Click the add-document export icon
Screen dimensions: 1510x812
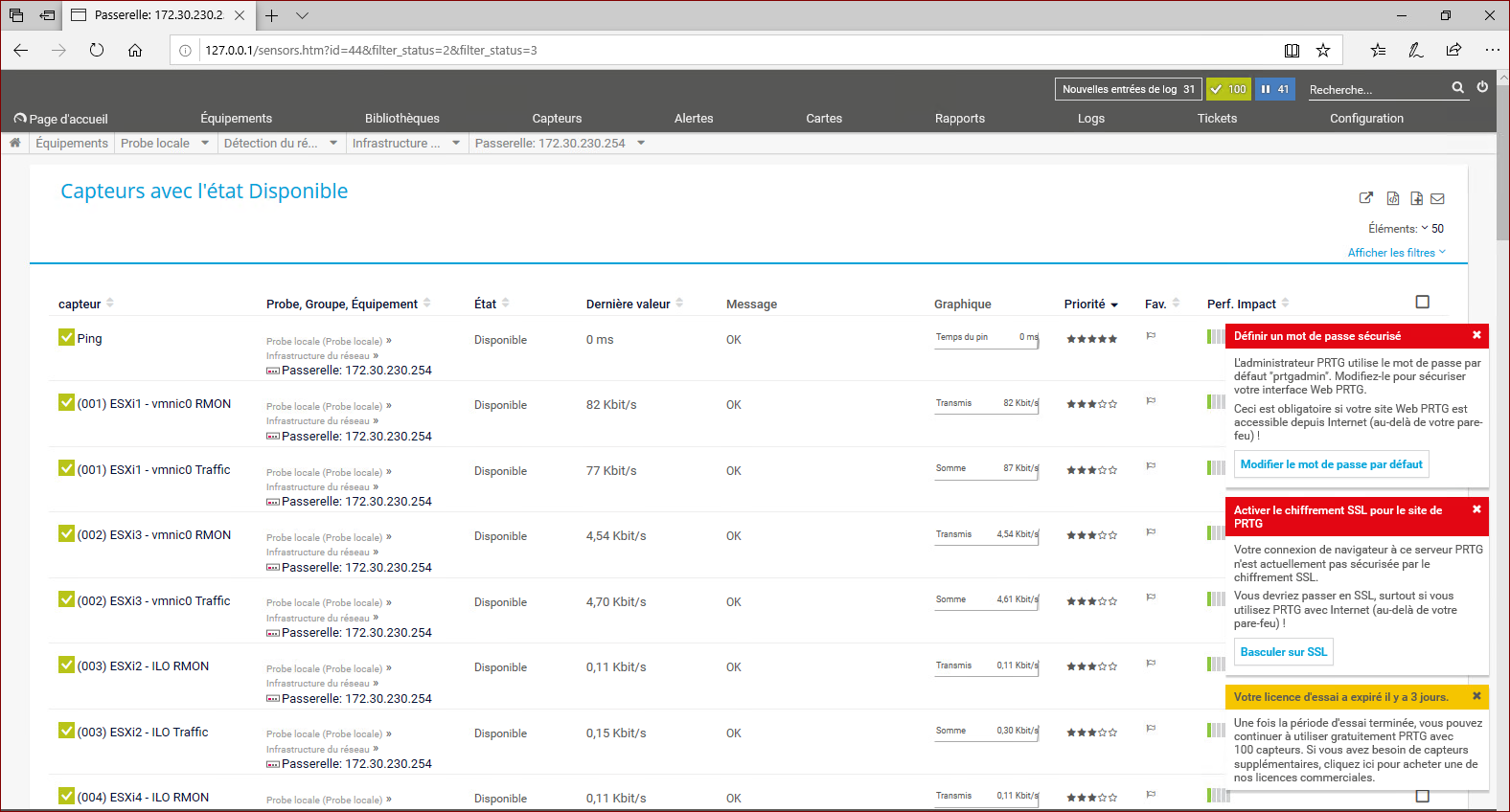[x=1416, y=198]
